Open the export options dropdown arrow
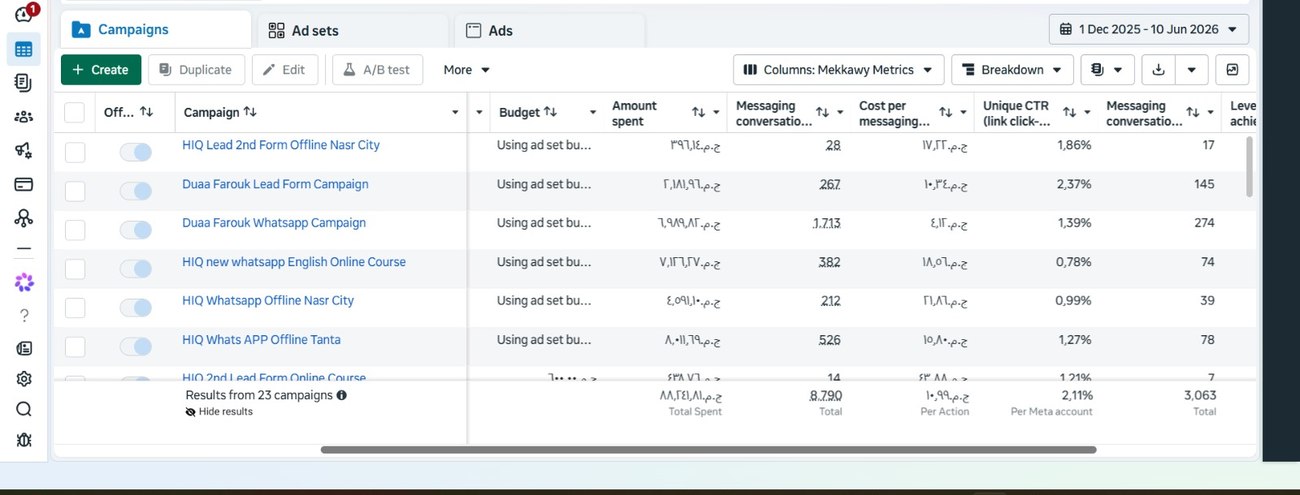The height and width of the screenshot is (495, 1300). [1191, 70]
